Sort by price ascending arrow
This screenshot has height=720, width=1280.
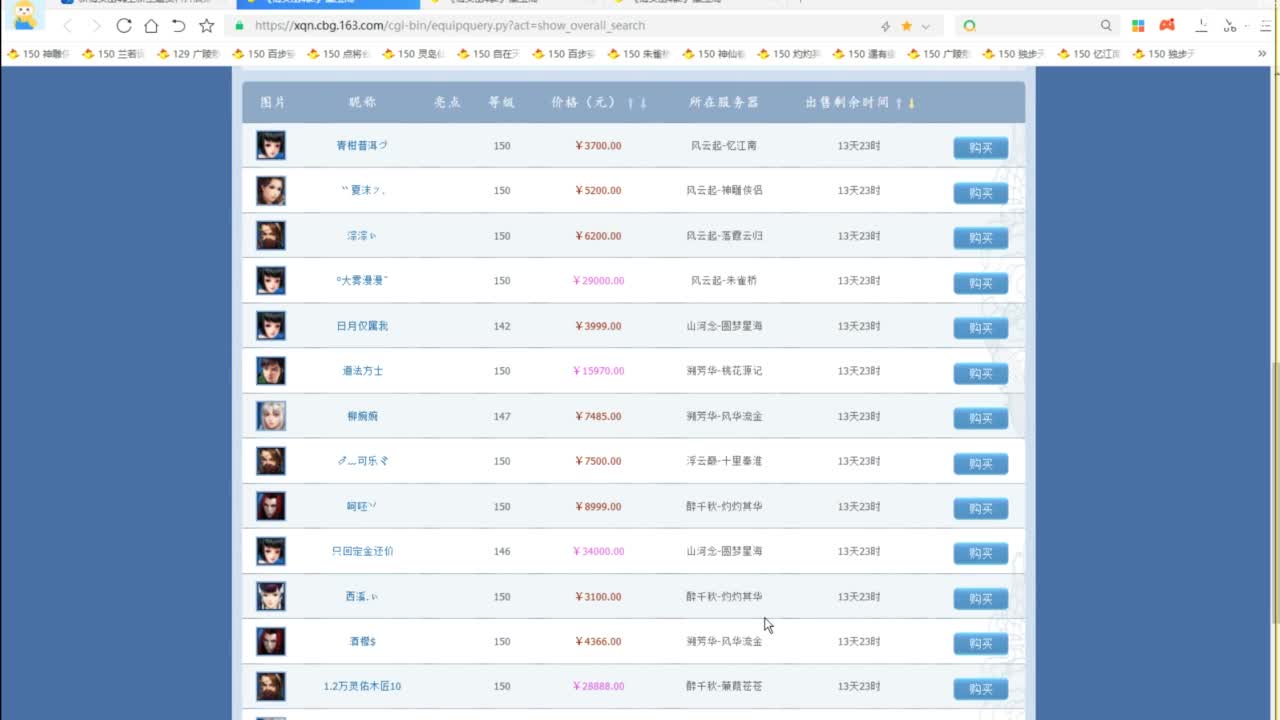(630, 103)
